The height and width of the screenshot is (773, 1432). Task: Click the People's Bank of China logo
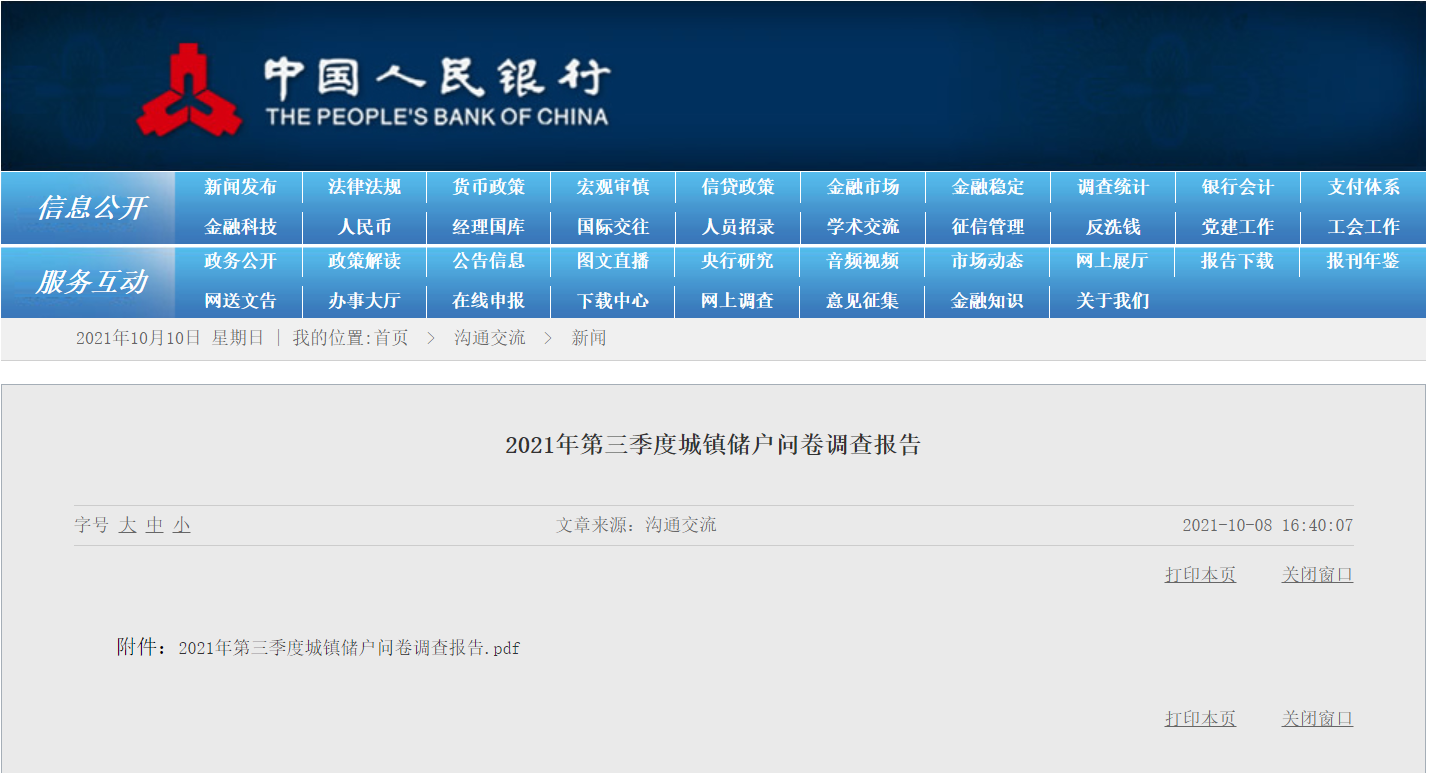(372, 90)
